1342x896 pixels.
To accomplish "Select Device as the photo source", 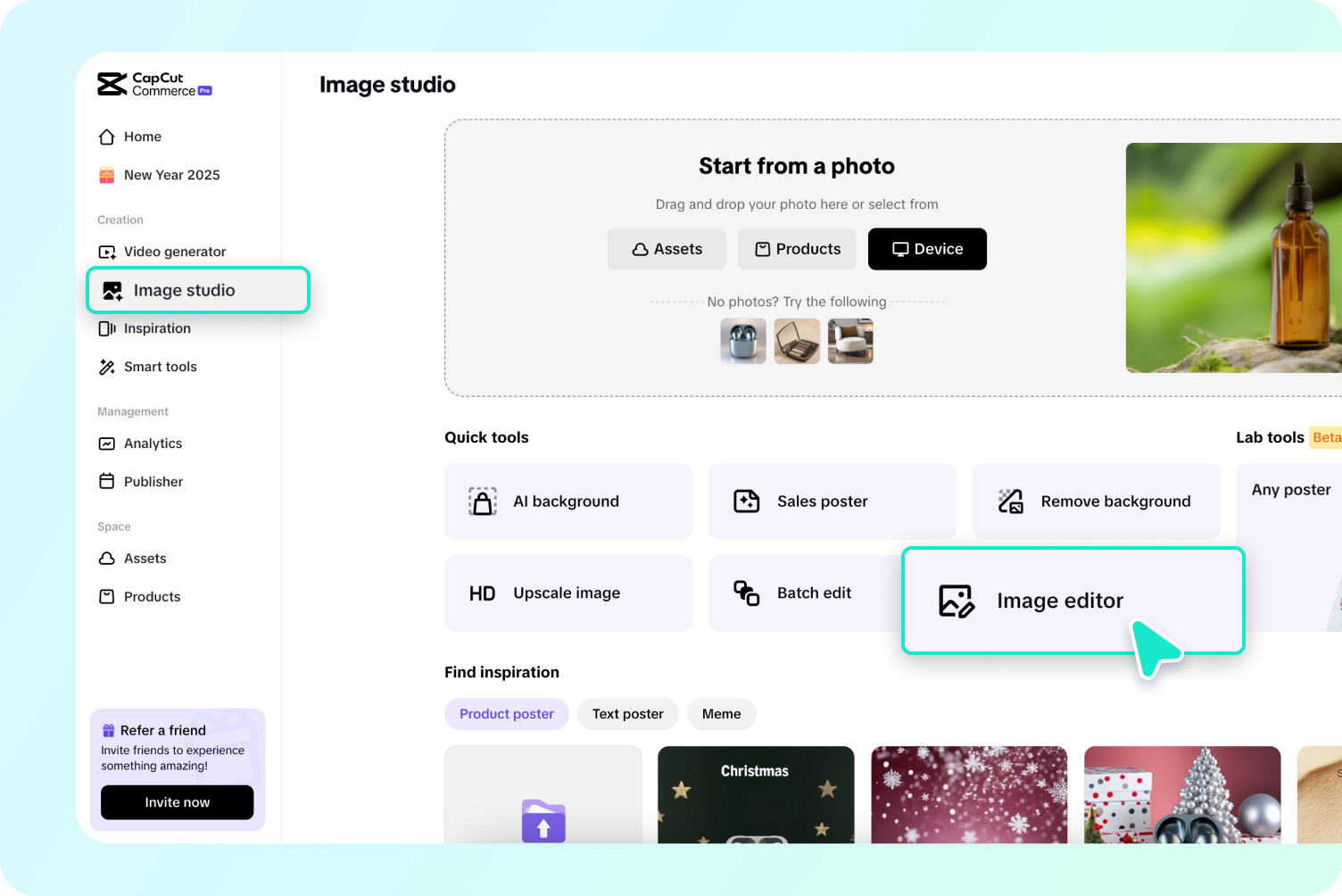I will click(x=927, y=249).
